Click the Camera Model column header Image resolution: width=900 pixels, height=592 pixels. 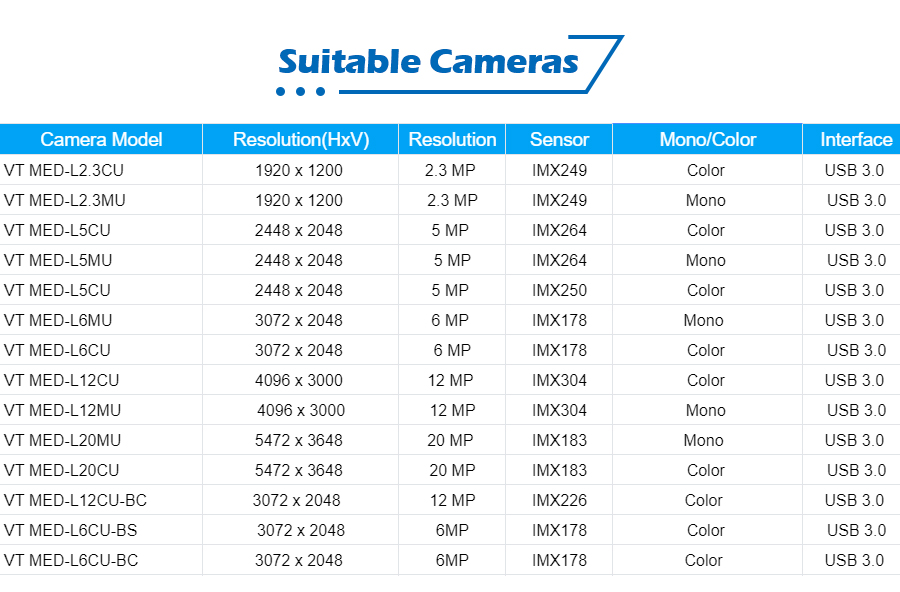coord(101,140)
